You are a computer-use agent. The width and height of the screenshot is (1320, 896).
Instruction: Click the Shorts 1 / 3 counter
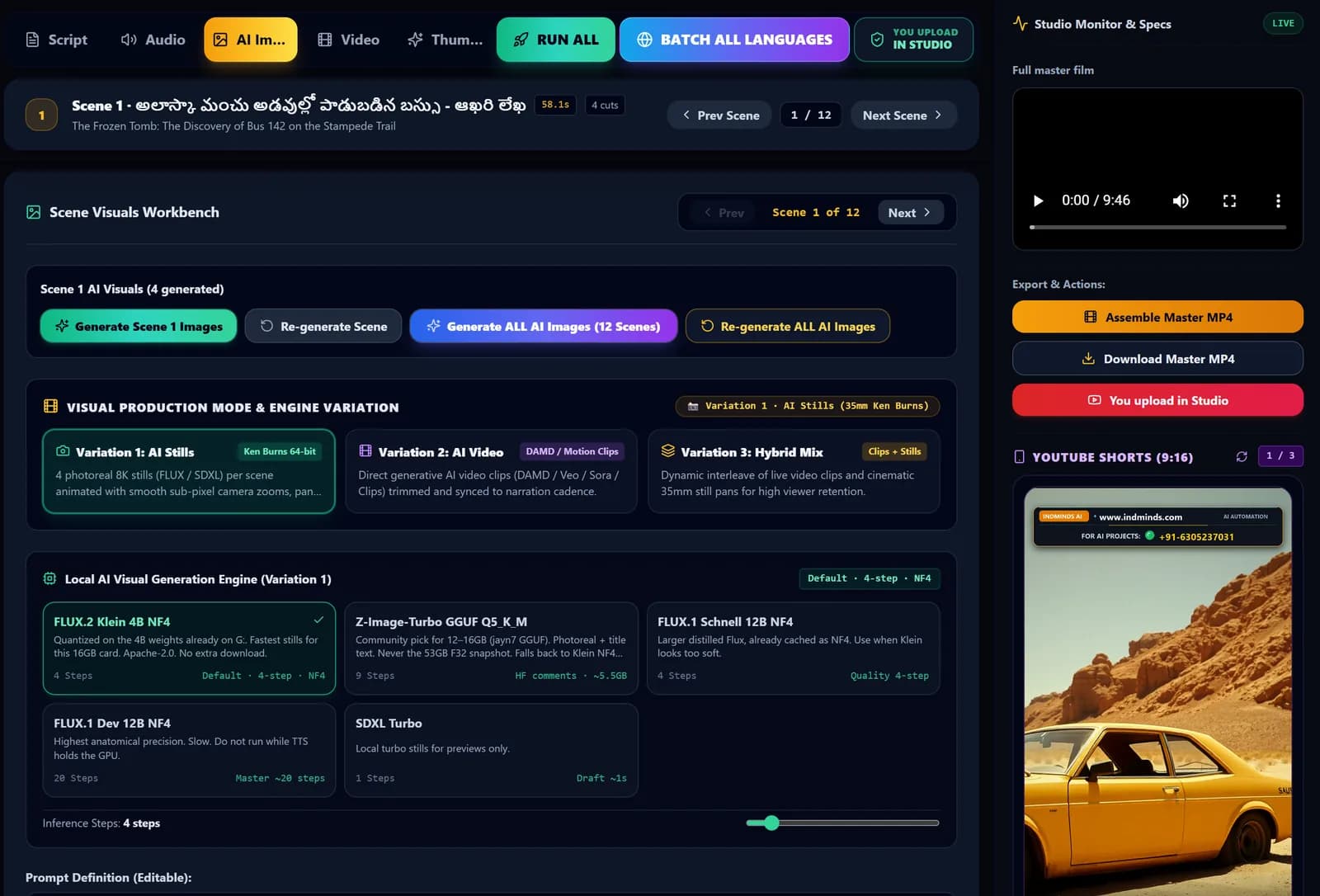click(1280, 455)
